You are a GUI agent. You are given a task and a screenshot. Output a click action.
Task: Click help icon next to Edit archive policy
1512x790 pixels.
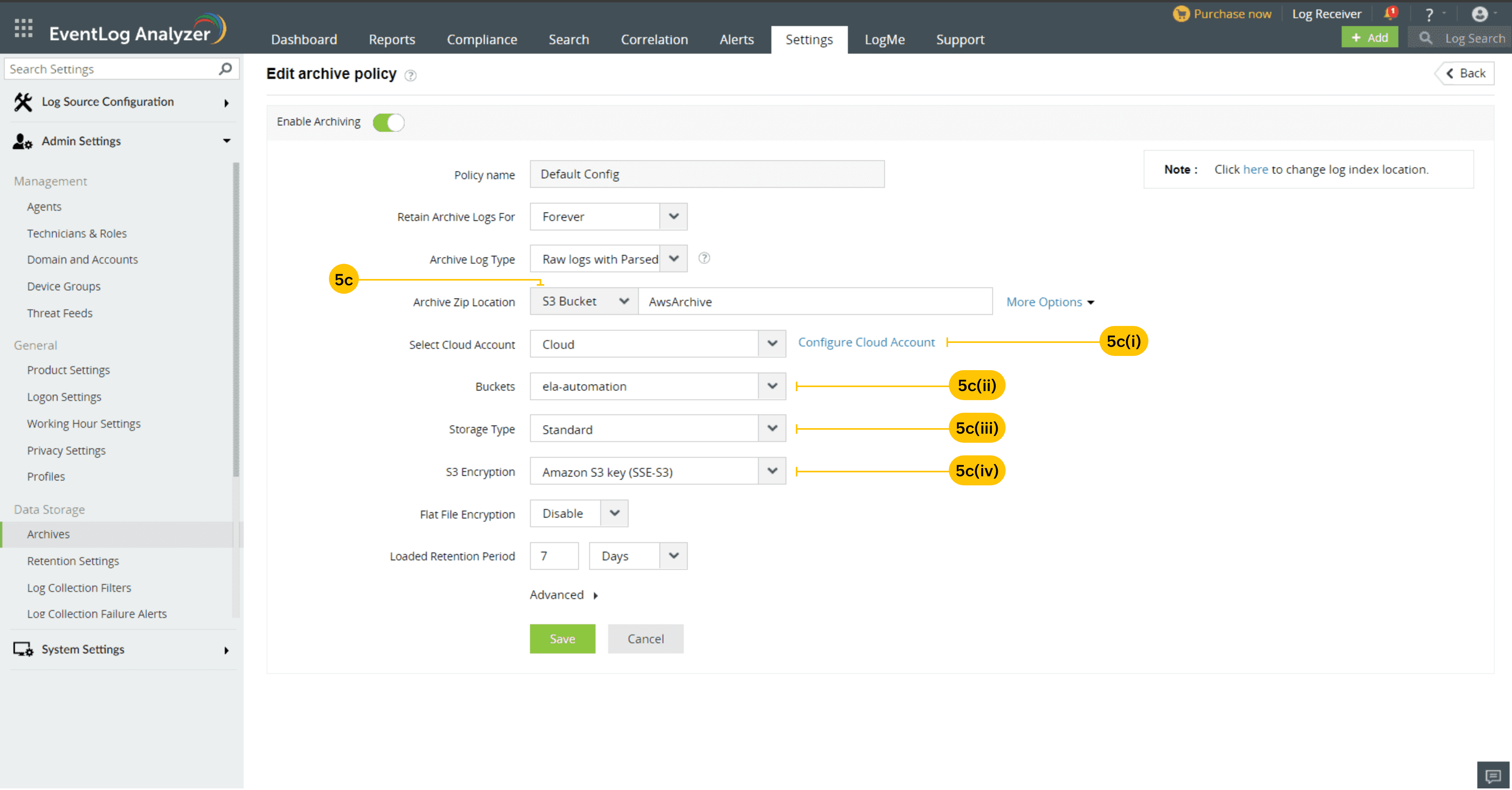point(410,75)
